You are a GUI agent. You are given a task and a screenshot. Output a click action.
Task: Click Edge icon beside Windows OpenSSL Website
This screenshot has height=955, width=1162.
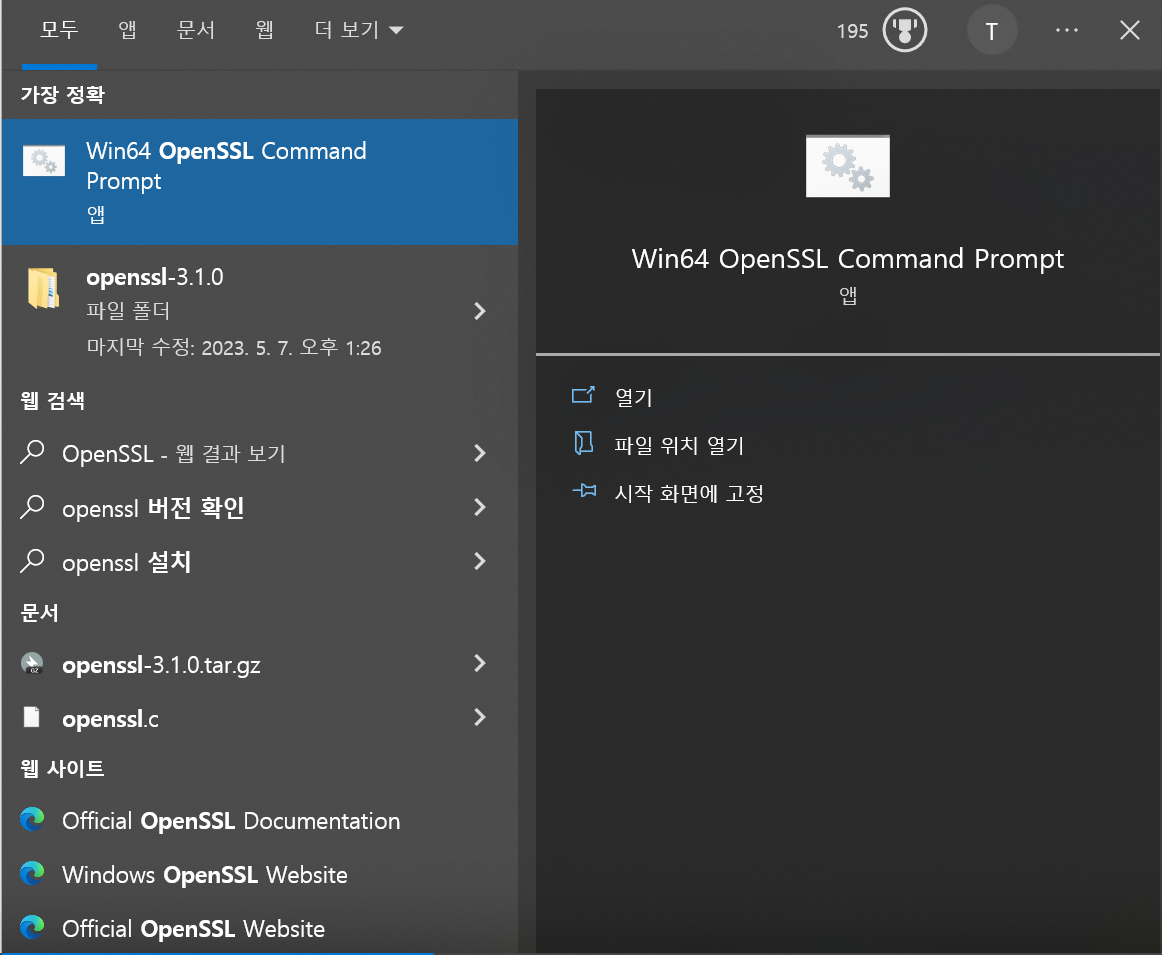[33, 874]
